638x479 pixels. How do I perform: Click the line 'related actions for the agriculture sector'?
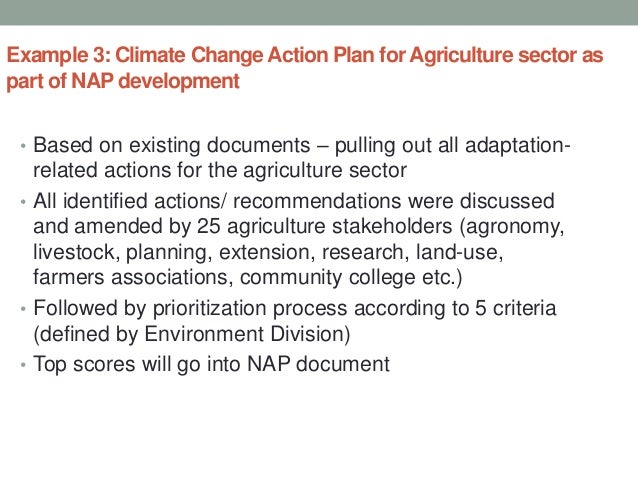pyautogui.click(x=220, y=171)
